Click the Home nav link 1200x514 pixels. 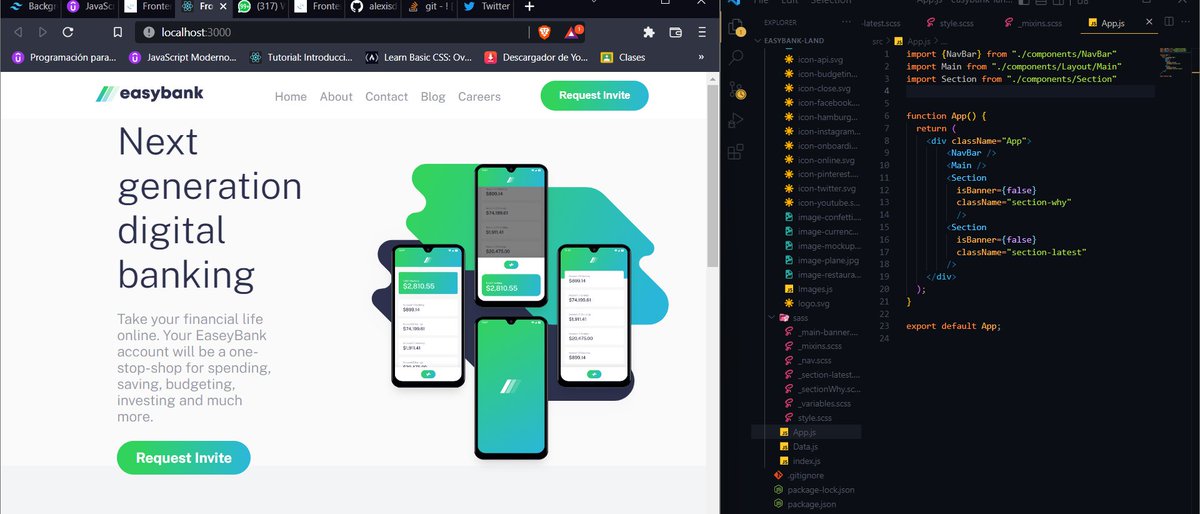pyautogui.click(x=291, y=97)
